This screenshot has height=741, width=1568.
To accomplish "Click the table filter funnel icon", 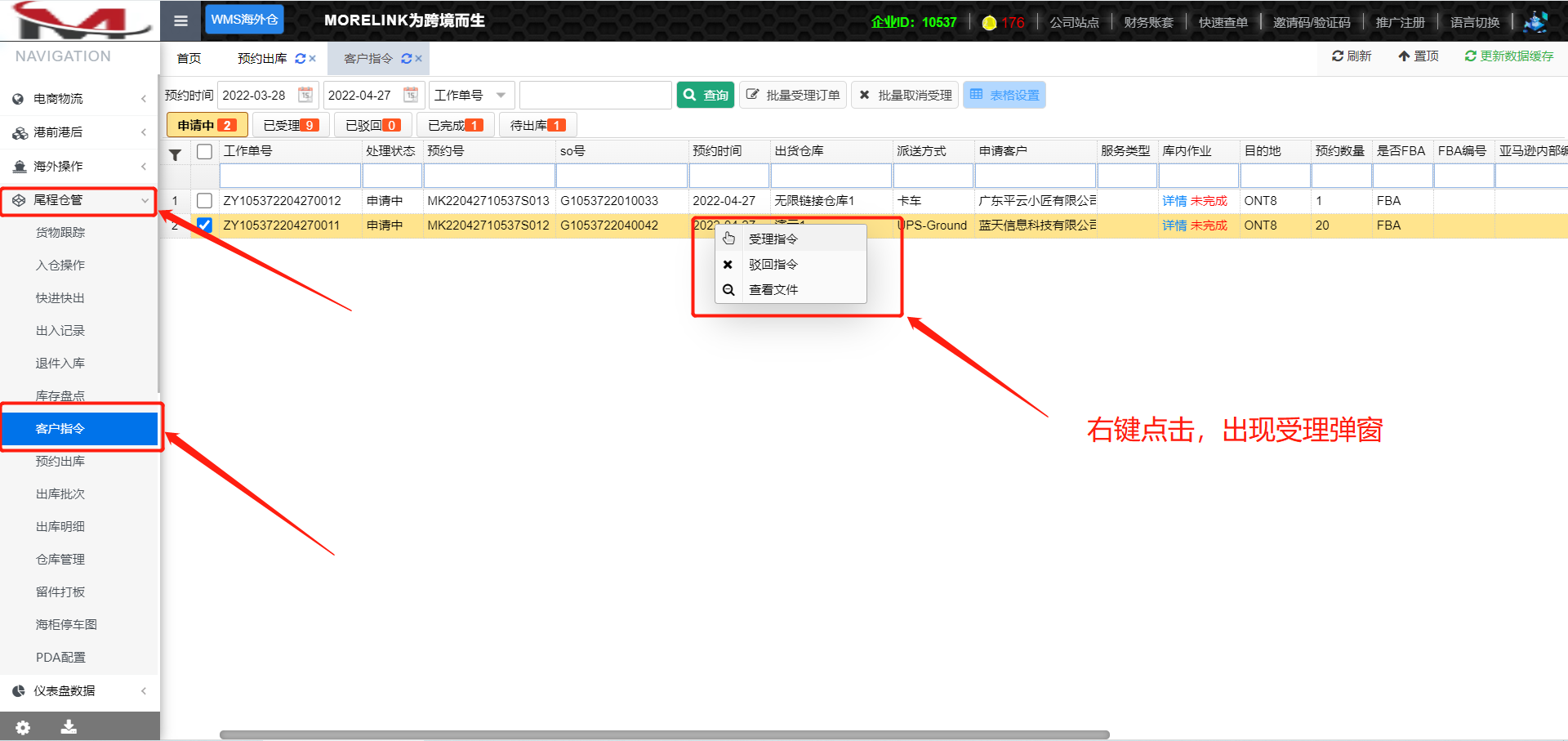I will (x=175, y=154).
